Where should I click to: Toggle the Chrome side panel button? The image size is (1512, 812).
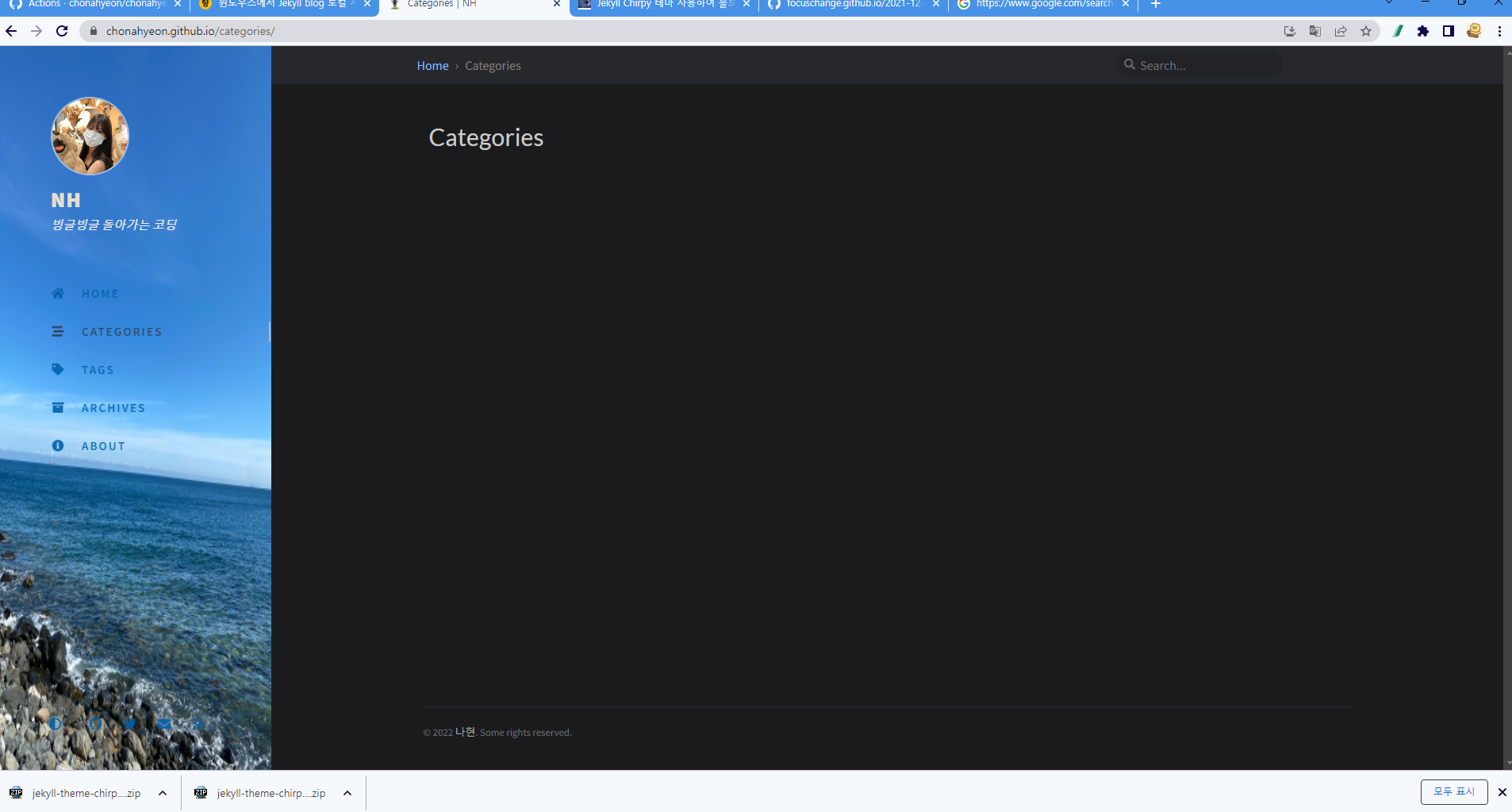pyautogui.click(x=1449, y=31)
